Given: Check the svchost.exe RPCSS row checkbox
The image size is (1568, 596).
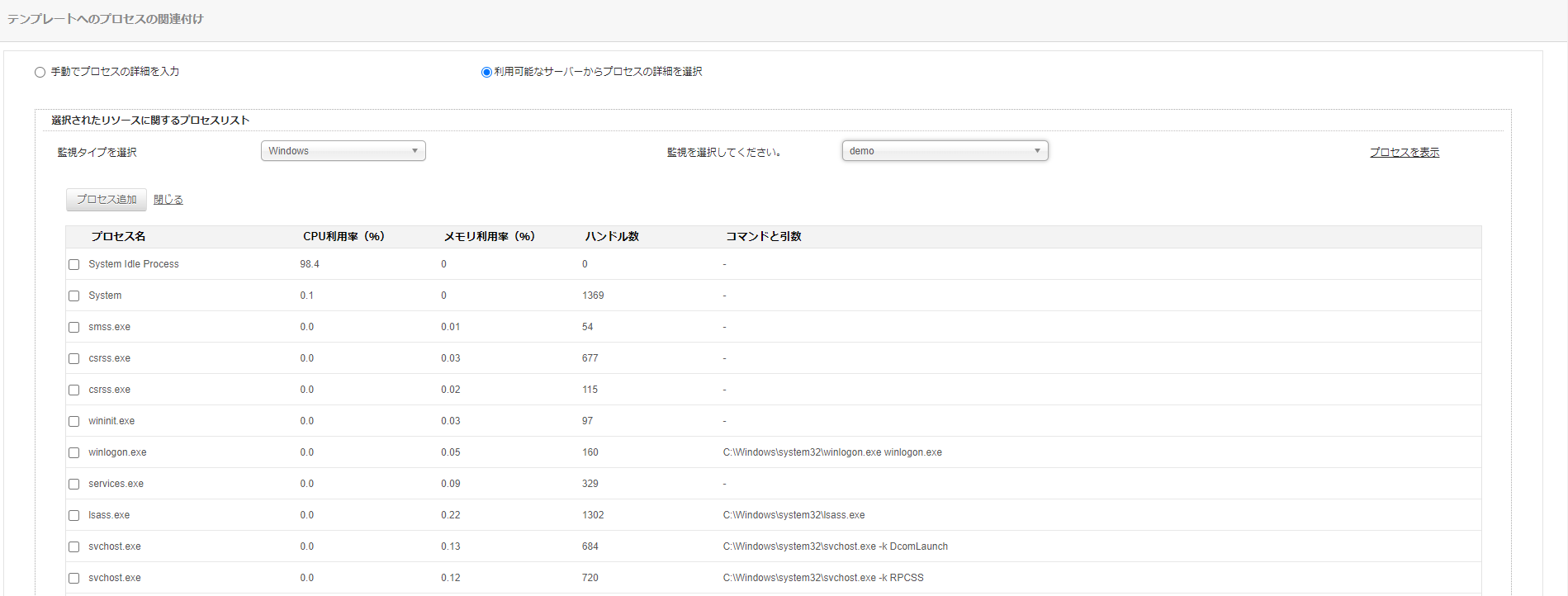Looking at the screenshot, I should pyautogui.click(x=74, y=579).
